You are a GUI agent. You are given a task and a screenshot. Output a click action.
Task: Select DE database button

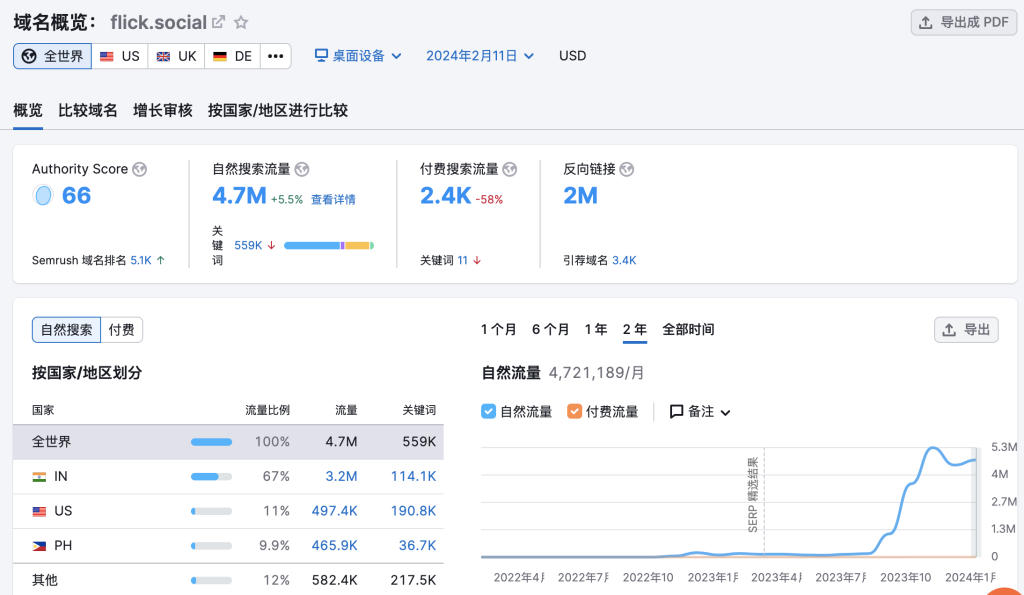click(x=232, y=56)
